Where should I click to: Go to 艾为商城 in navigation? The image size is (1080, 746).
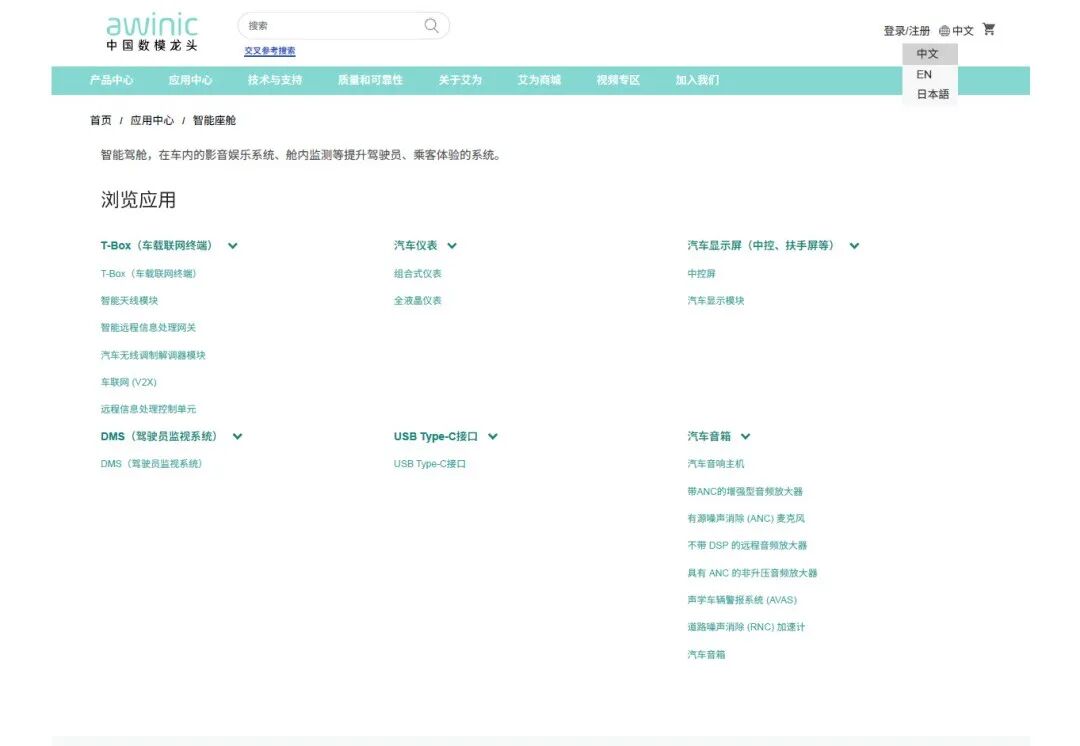pyautogui.click(x=539, y=80)
